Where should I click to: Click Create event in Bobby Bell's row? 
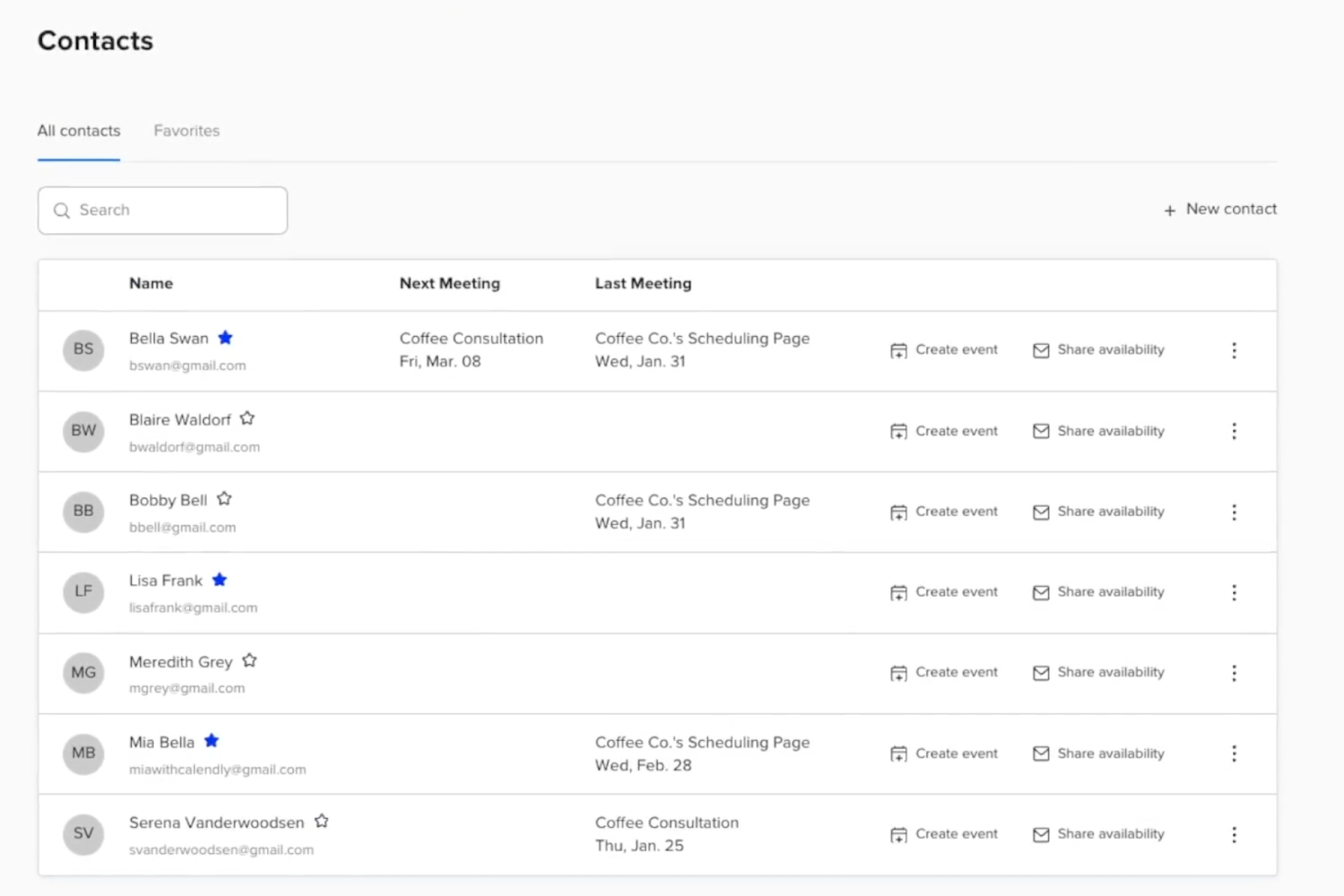(x=944, y=511)
